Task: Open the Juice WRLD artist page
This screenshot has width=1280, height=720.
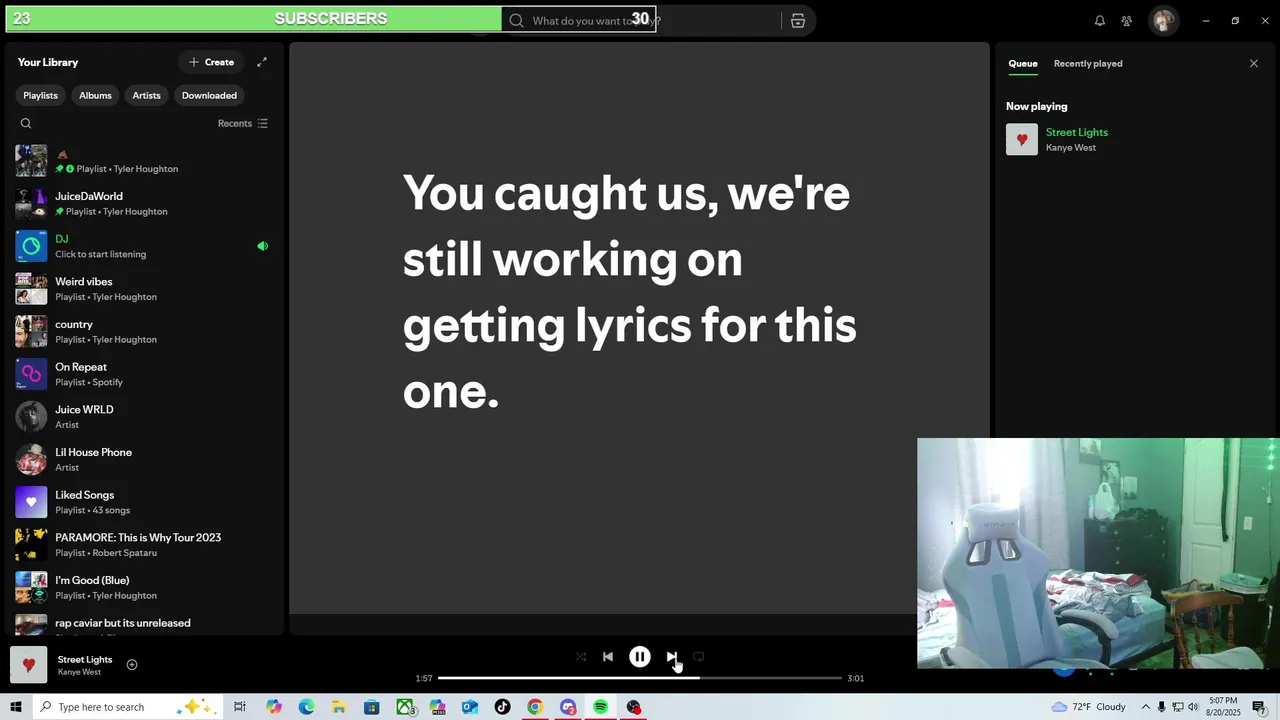Action: pos(144,417)
